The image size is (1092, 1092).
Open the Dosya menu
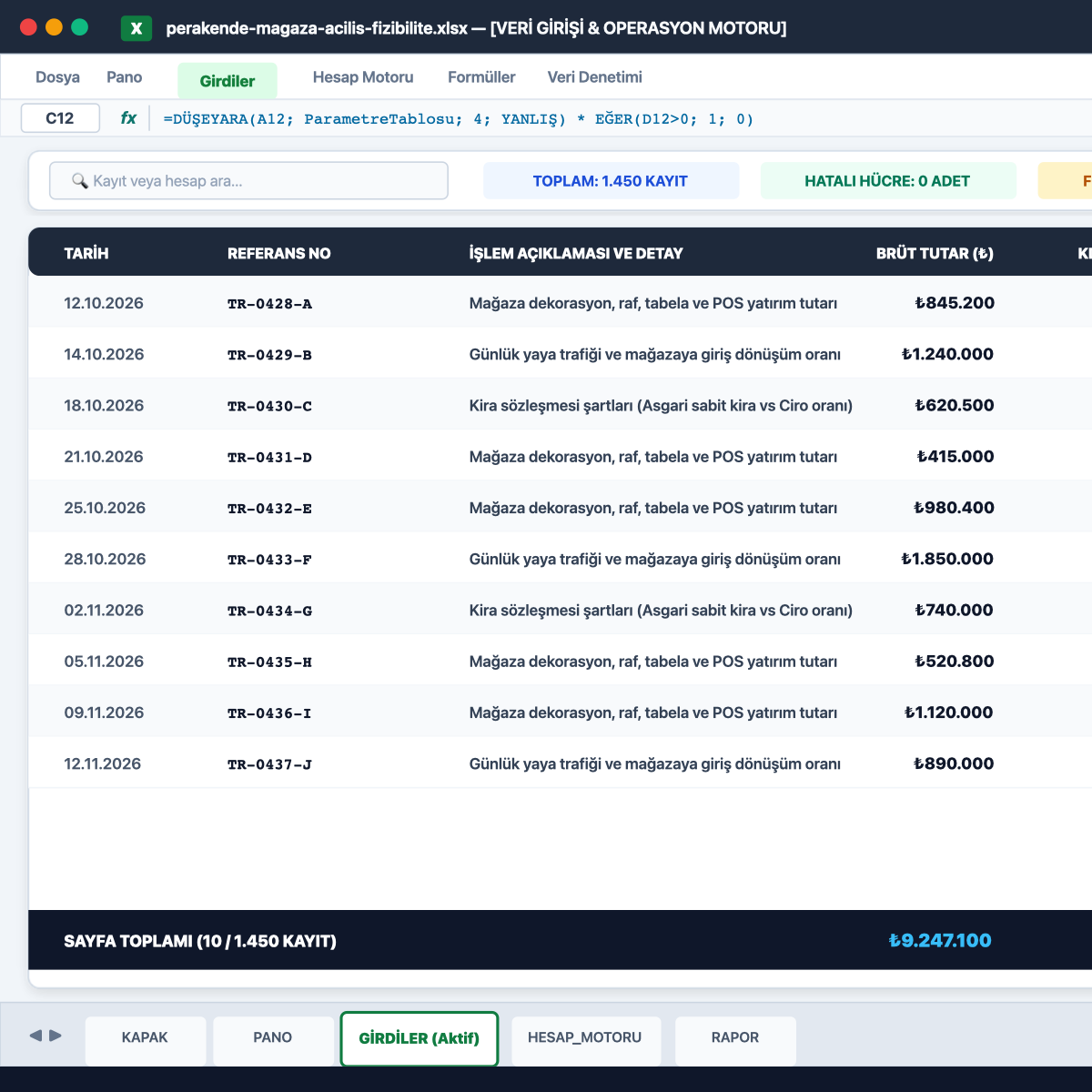pyautogui.click(x=57, y=77)
